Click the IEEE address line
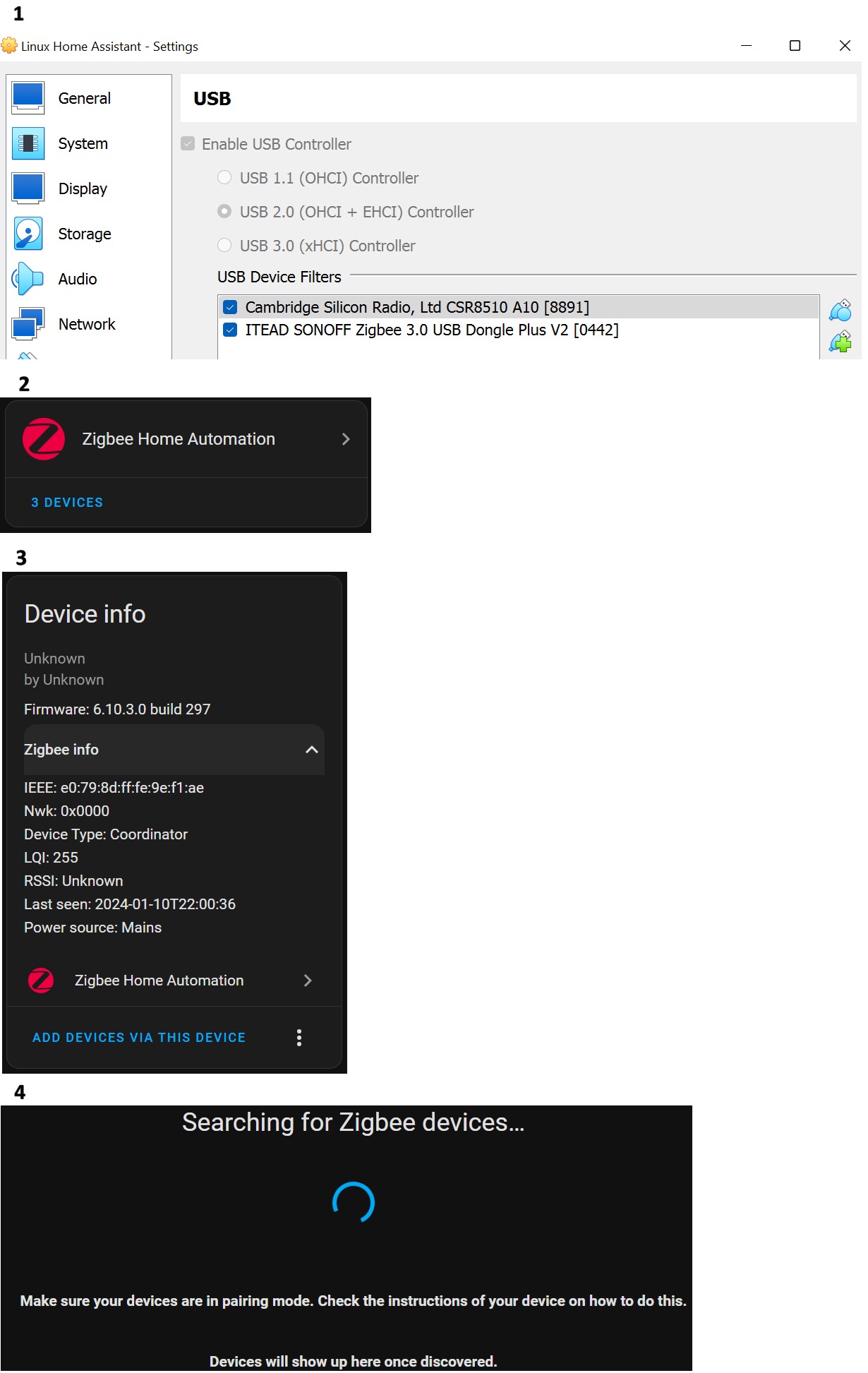Image resolution: width=868 pixels, height=1373 pixels. [x=114, y=788]
